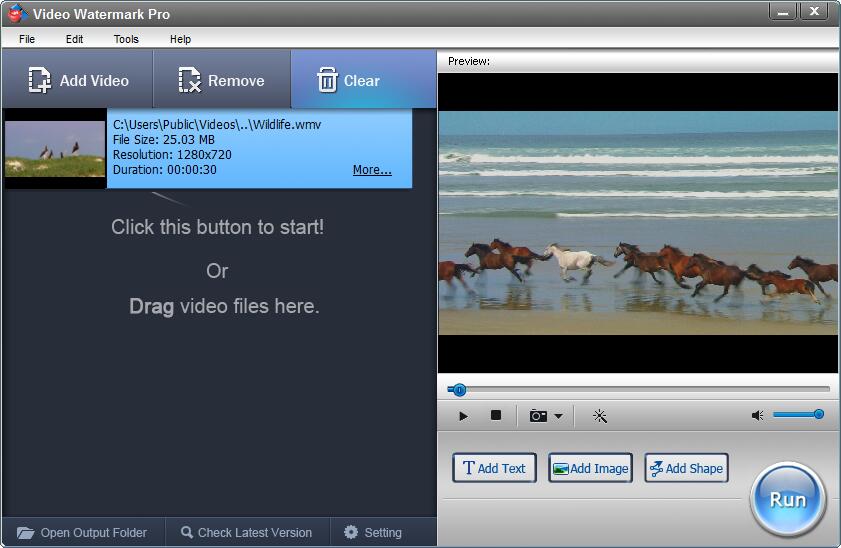Remove the selected video
This screenshot has width=841, height=548.
pos(222,80)
